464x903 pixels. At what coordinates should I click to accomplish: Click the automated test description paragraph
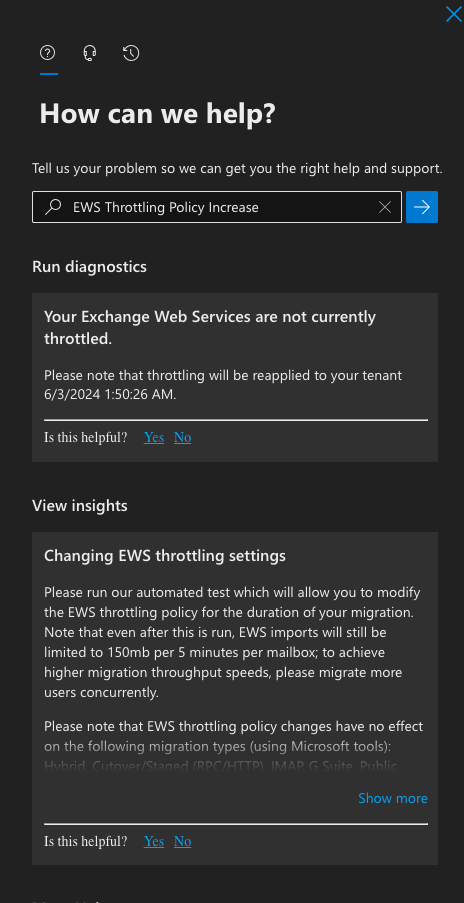click(x=233, y=642)
